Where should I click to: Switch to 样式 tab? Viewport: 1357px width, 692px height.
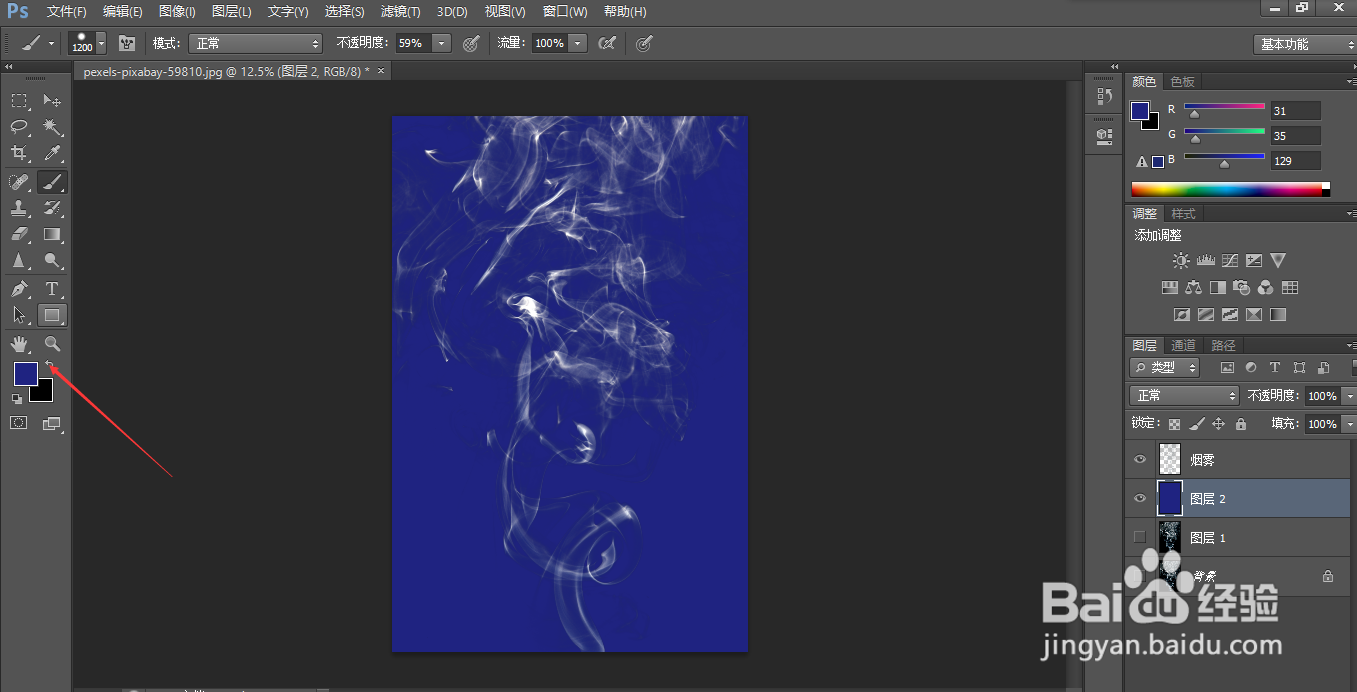tap(1183, 214)
